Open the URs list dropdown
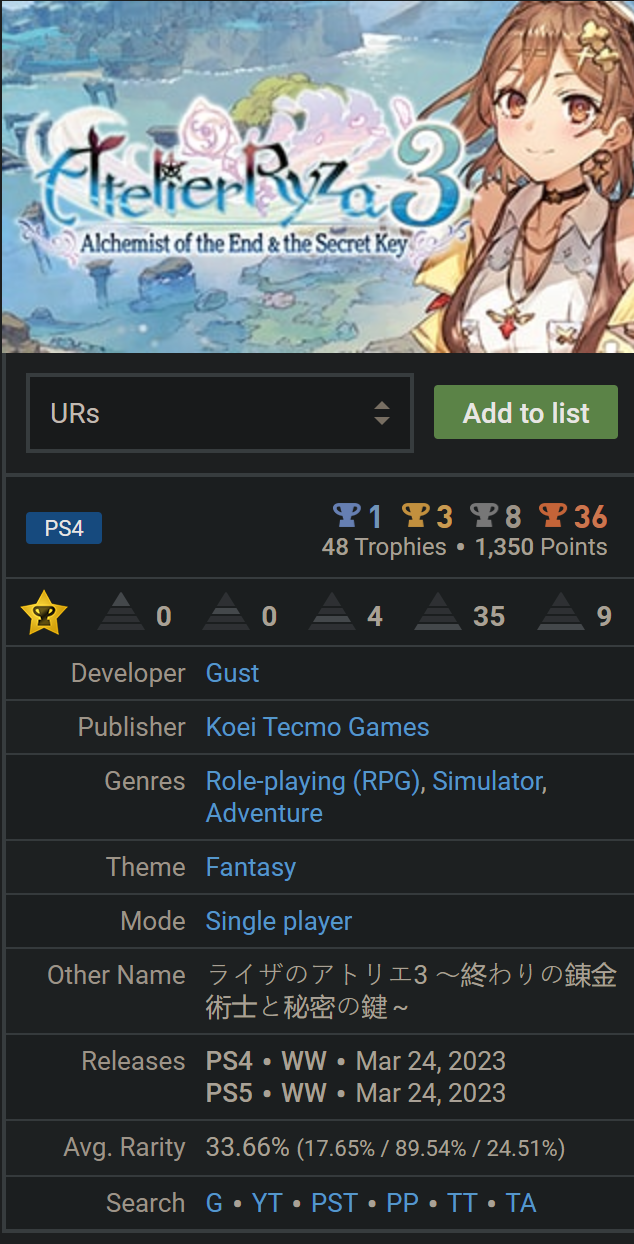This screenshot has height=1244, width=634. (219, 413)
